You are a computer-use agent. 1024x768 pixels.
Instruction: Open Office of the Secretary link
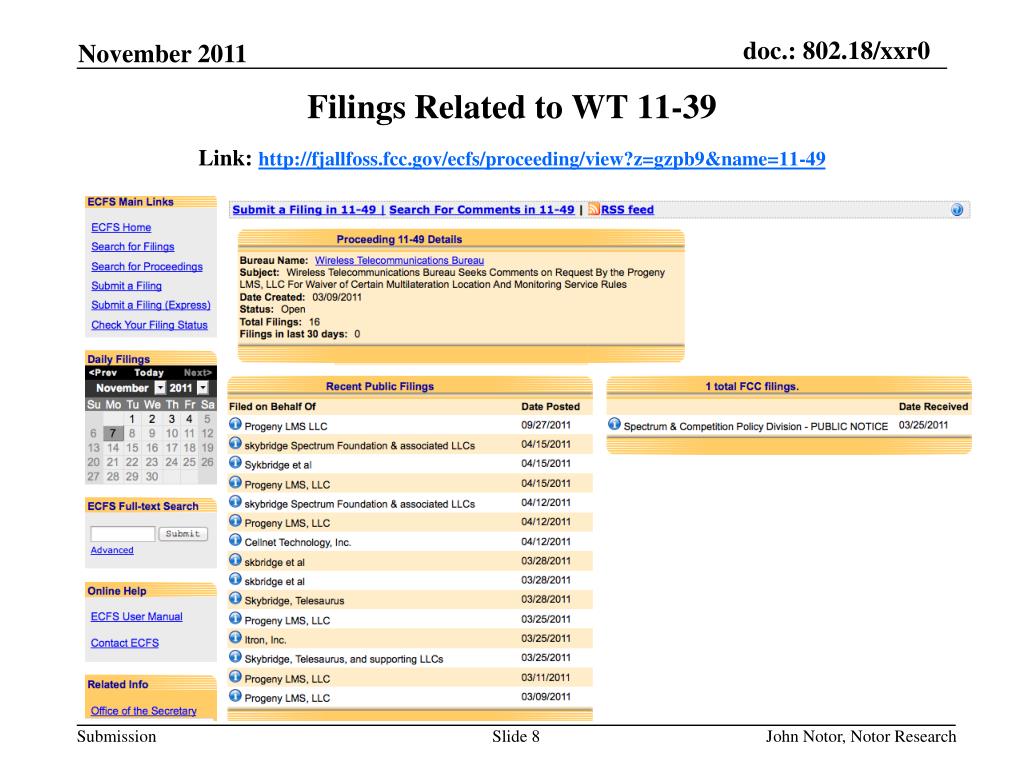[x=144, y=711]
